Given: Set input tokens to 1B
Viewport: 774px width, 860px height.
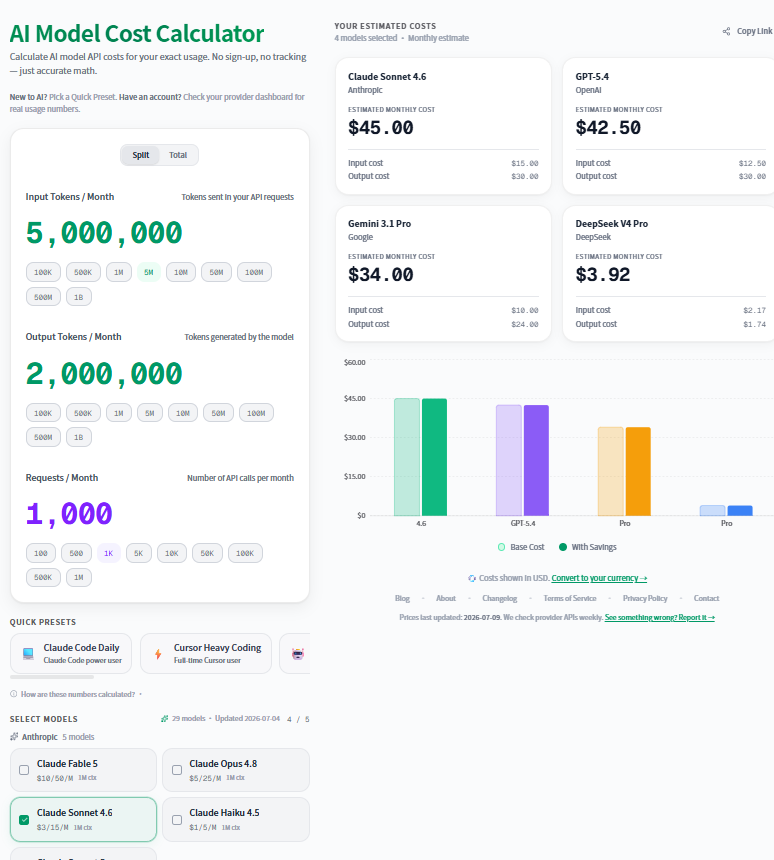Looking at the screenshot, I should 79,297.
